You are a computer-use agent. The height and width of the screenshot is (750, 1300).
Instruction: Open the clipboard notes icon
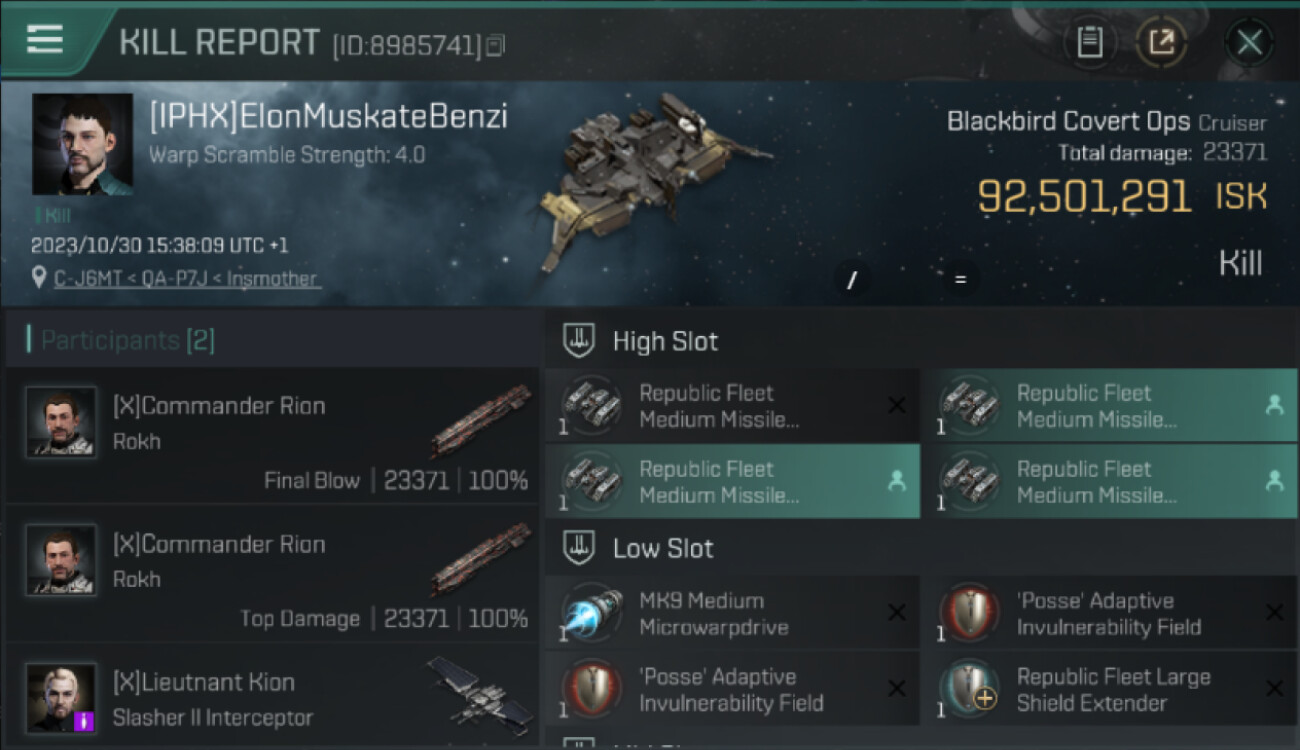pyautogui.click(x=1089, y=42)
